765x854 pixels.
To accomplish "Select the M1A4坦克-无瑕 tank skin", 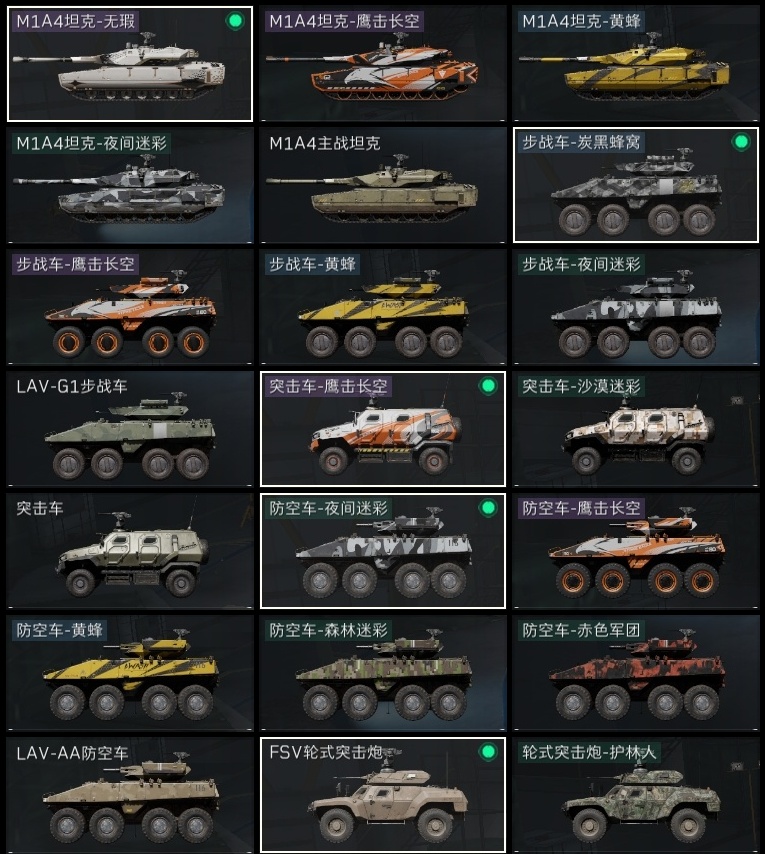I will point(130,64).
